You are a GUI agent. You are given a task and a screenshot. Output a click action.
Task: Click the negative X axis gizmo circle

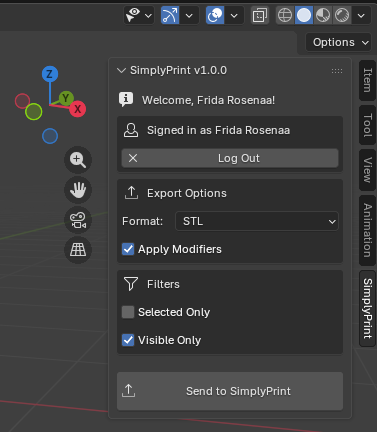[22, 101]
